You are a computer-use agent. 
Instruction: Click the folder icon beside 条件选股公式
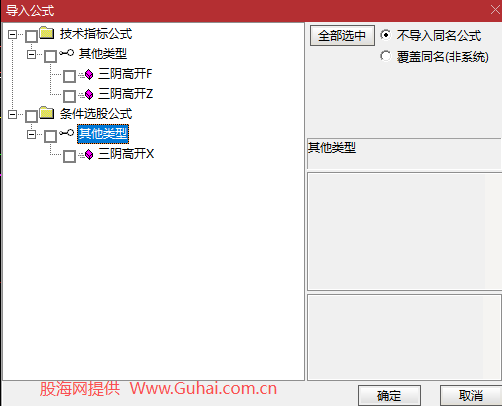point(47,113)
